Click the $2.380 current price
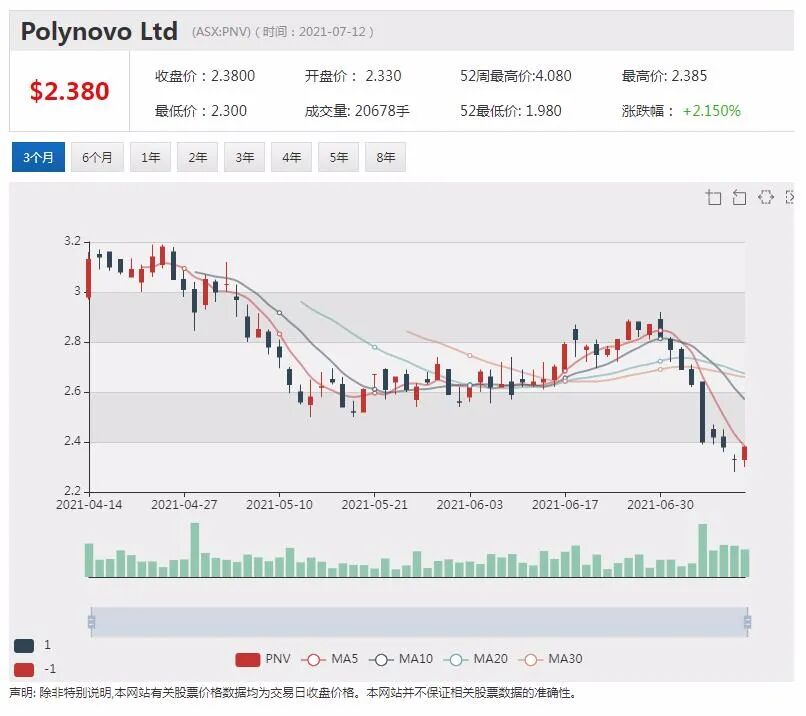Image resolution: width=806 pixels, height=716 pixels. [x=69, y=91]
